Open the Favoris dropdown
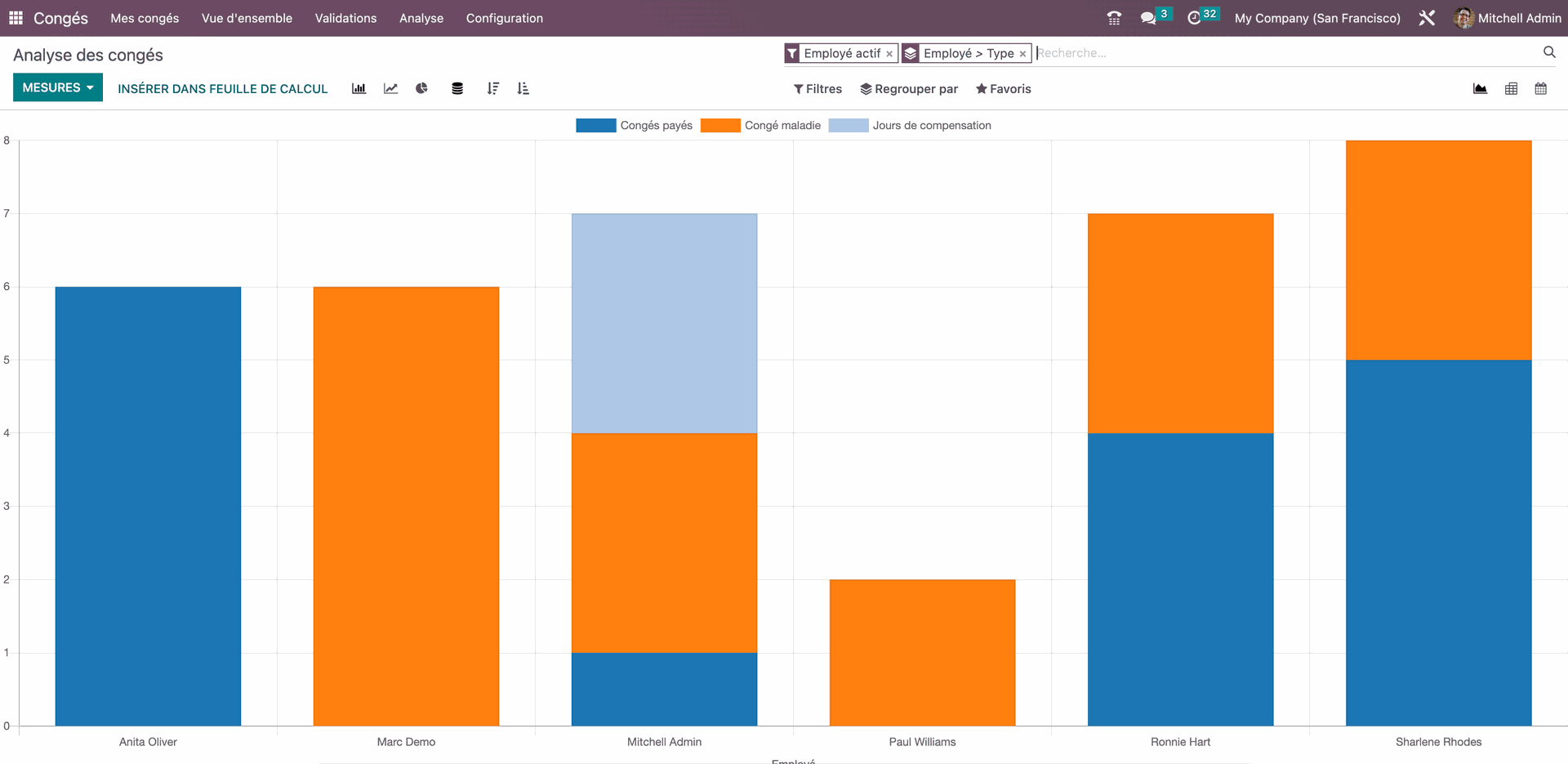This screenshot has height=764, width=1568. (x=1004, y=88)
